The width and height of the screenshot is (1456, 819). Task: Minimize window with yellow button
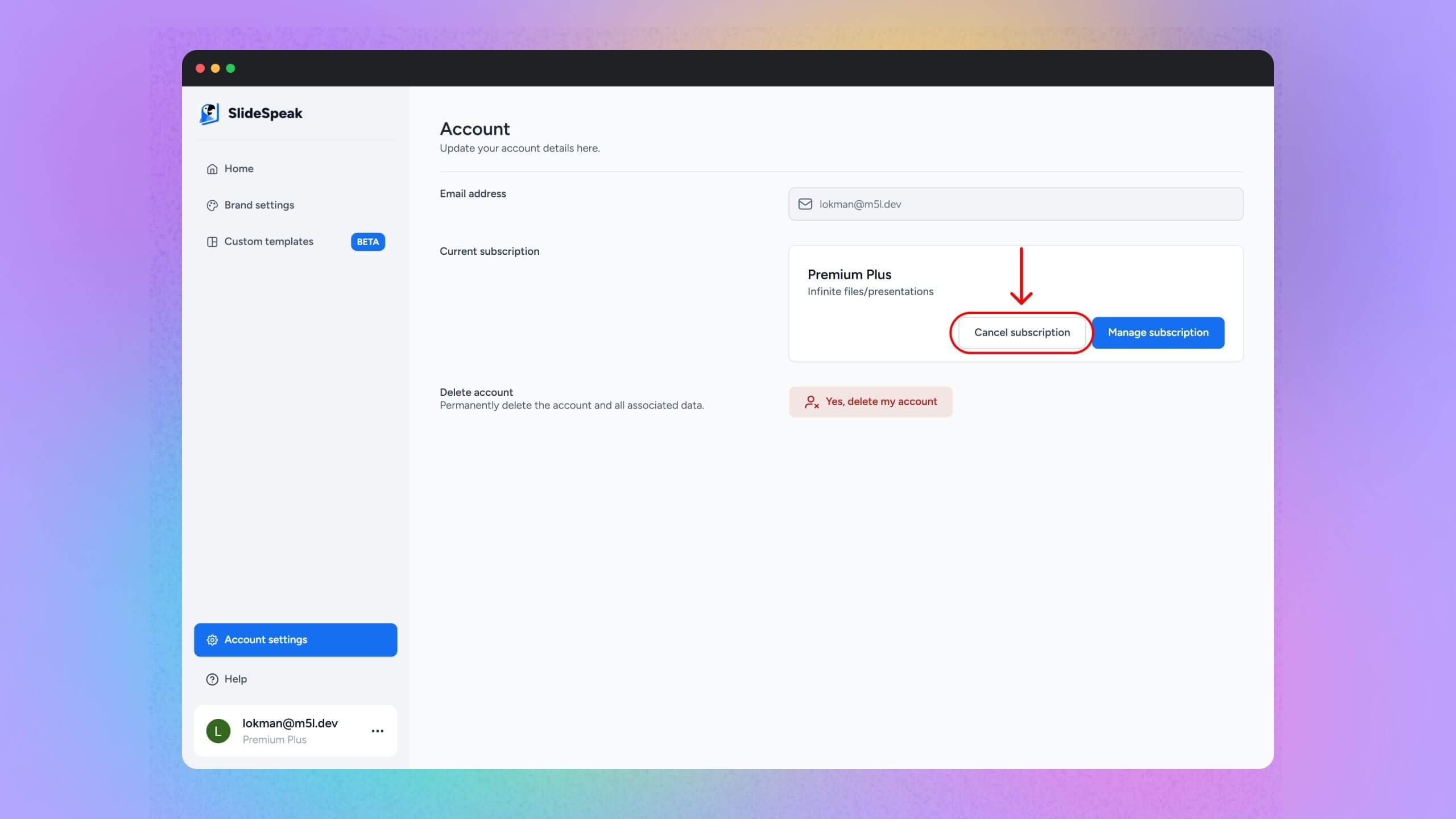tap(215, 68)
